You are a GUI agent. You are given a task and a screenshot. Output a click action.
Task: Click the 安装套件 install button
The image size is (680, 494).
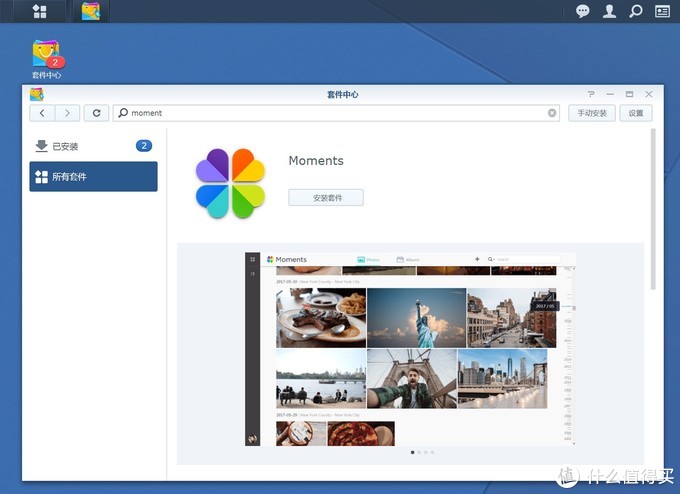pos(326,198)
